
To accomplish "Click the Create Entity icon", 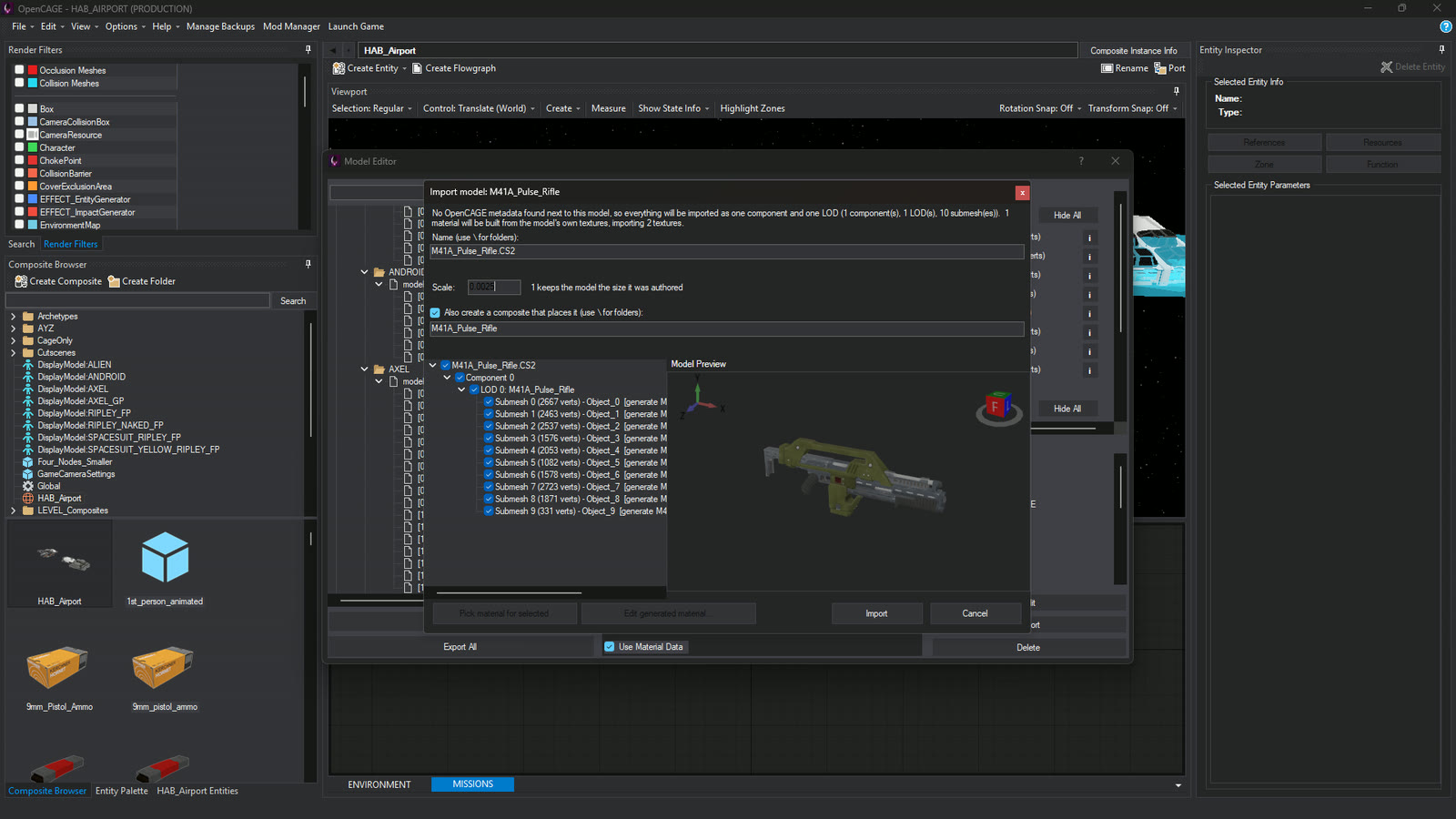I will [x=339, y=68].
